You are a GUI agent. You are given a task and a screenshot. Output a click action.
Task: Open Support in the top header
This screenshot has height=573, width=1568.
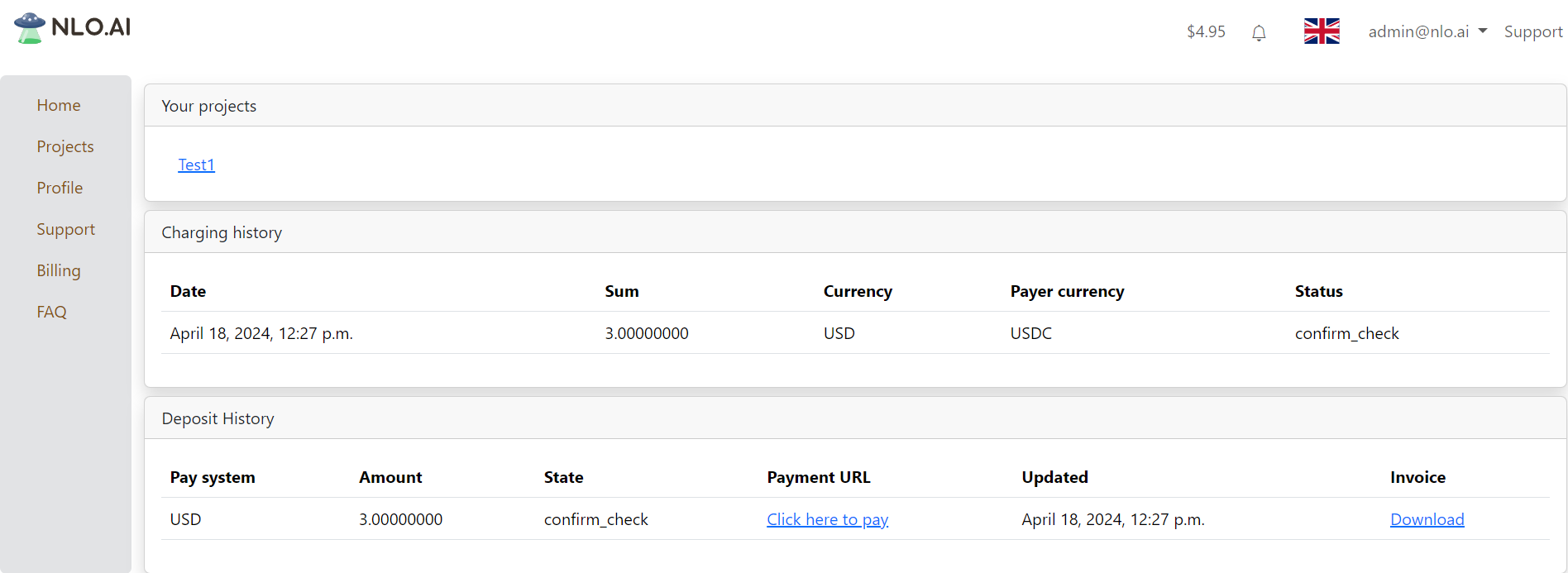click(1532, 31)
